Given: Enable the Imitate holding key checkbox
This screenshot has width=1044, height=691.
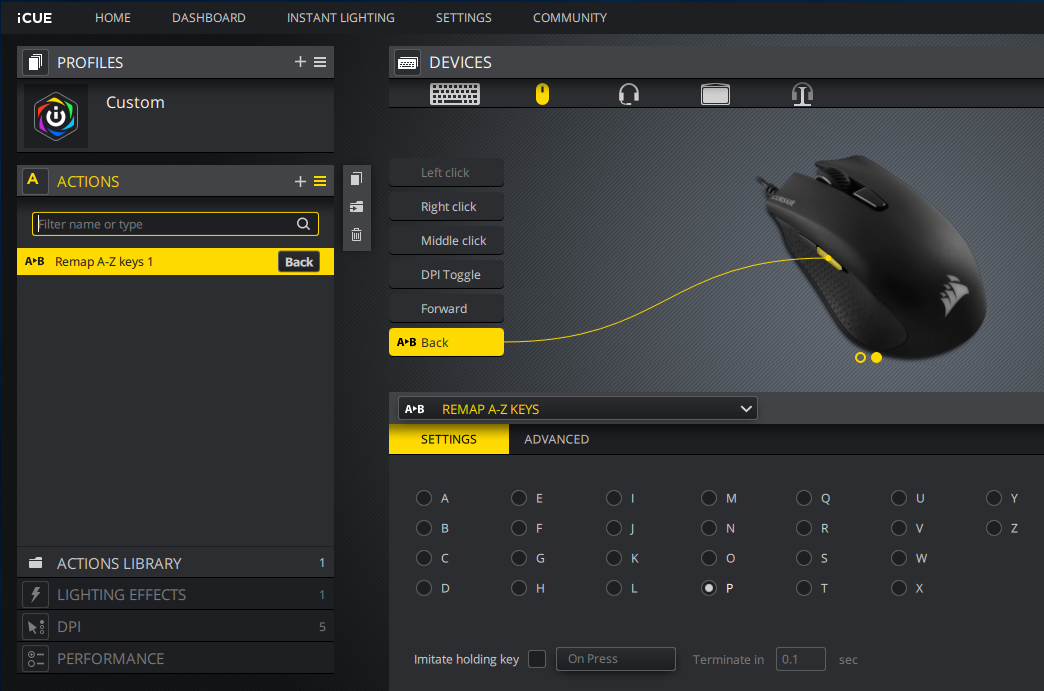Looking at the screenshot, I should click(x=537, y=659).
